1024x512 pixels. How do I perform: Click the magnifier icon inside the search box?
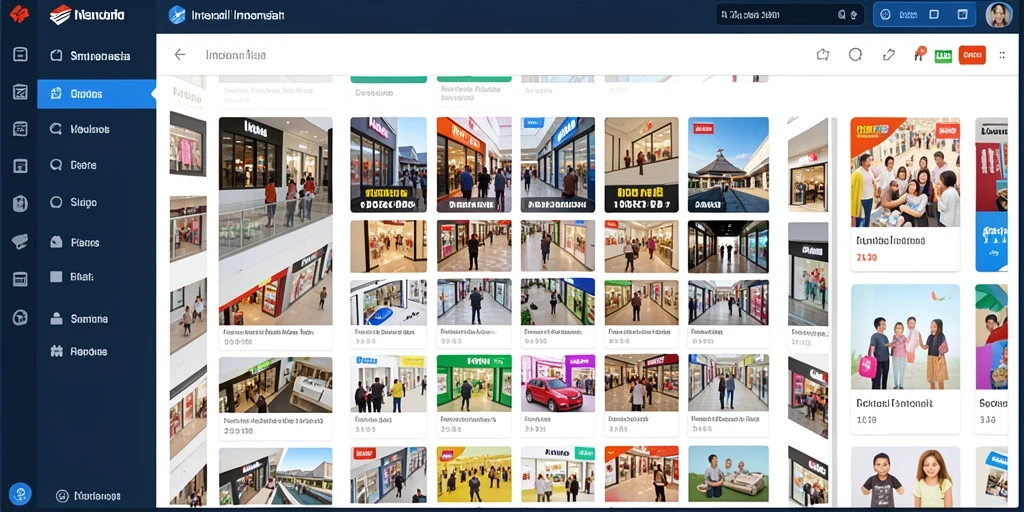point(841,14)
